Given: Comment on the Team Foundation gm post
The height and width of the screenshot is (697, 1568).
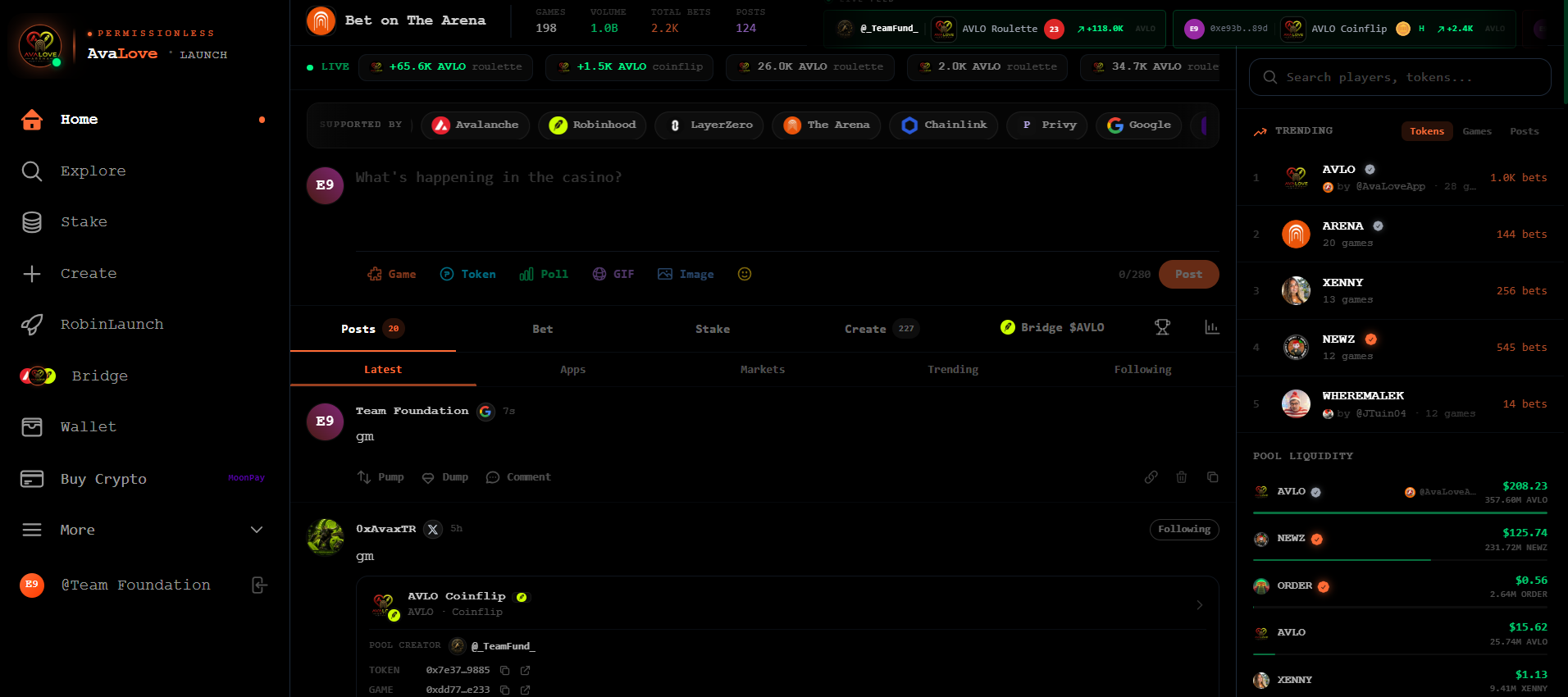Looking at the screenshot, I should tap(518, 477).
